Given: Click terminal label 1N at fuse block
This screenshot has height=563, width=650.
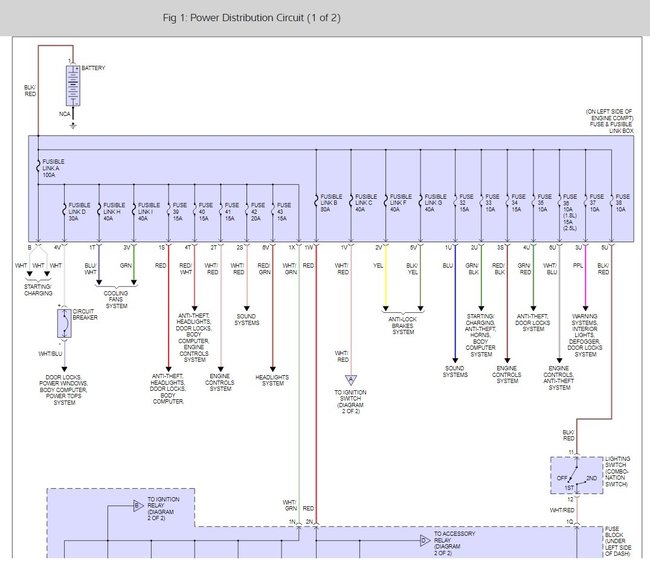Looking at the screenshot, I should [292, 522].
